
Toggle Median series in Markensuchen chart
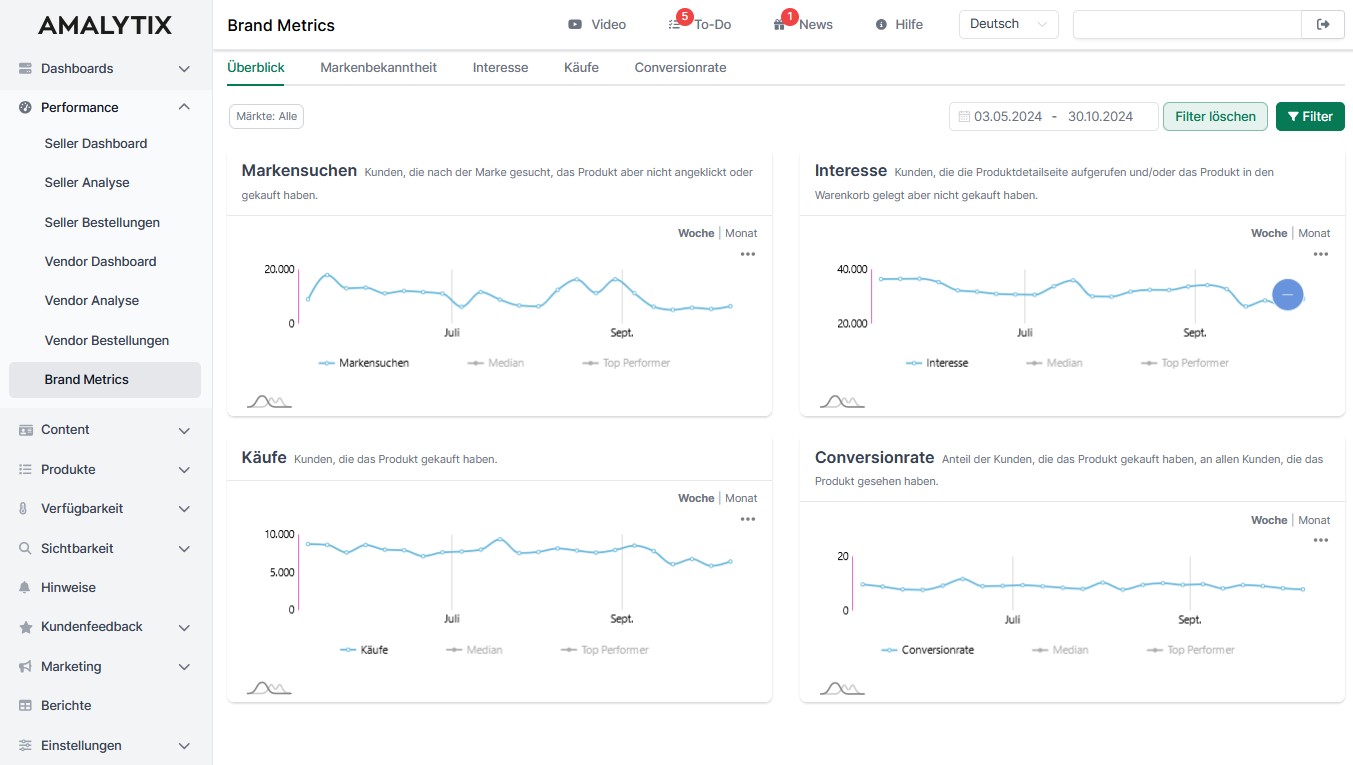pos(496,363)
